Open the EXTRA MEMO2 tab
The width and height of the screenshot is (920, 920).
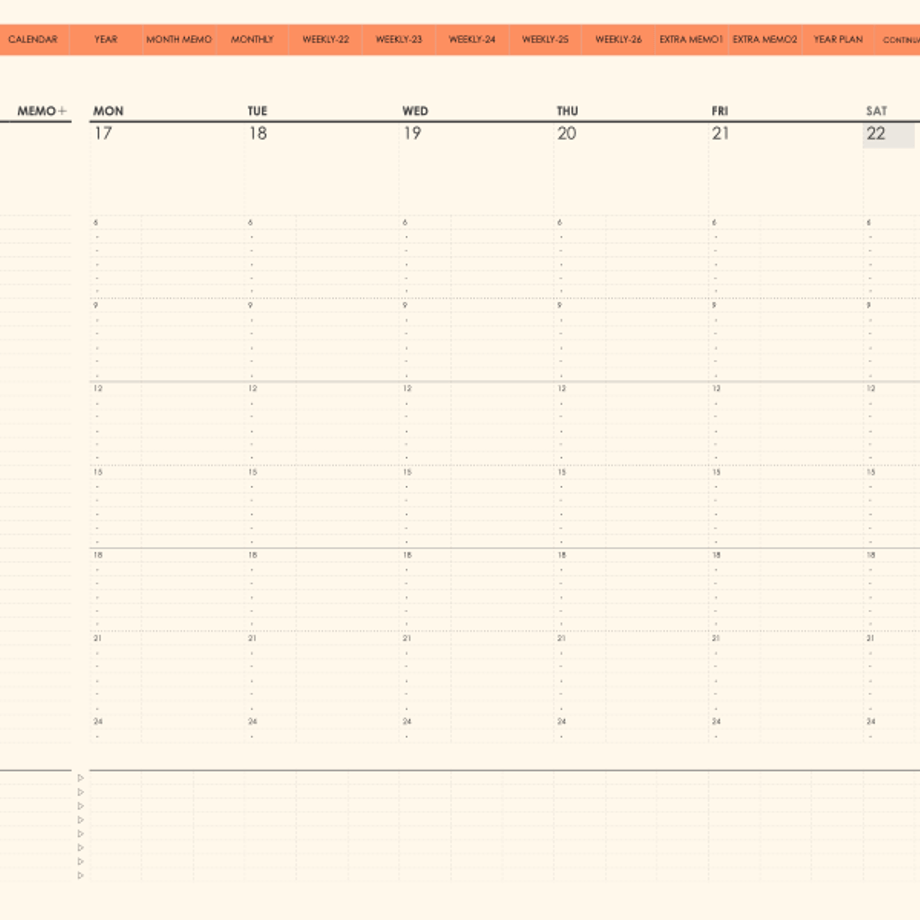765,39
